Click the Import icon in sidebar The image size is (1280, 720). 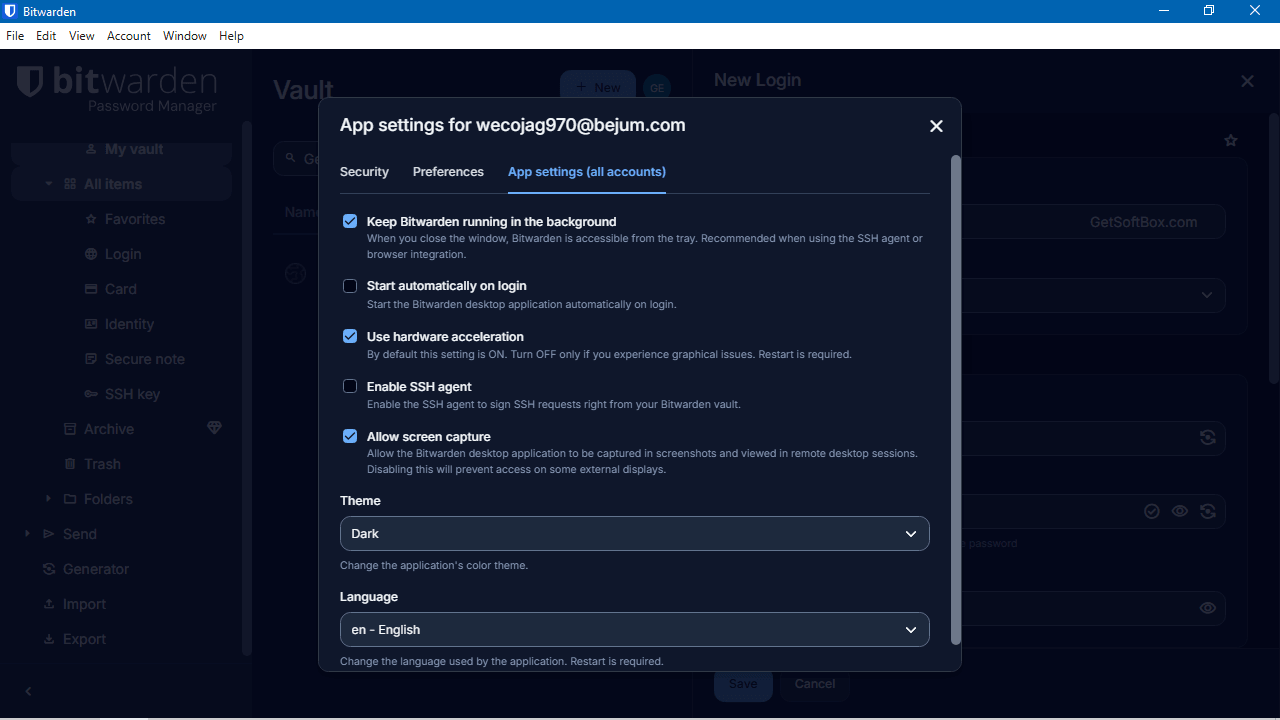[49, 604]
